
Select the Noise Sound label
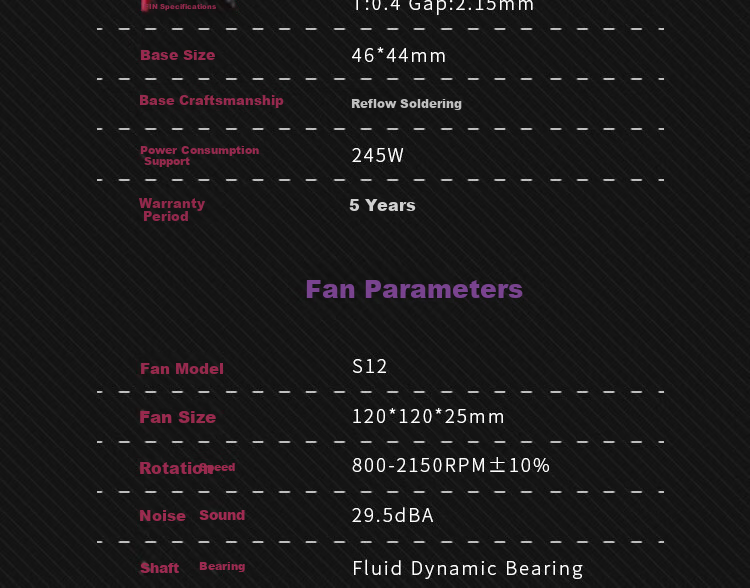click(192, 515)
